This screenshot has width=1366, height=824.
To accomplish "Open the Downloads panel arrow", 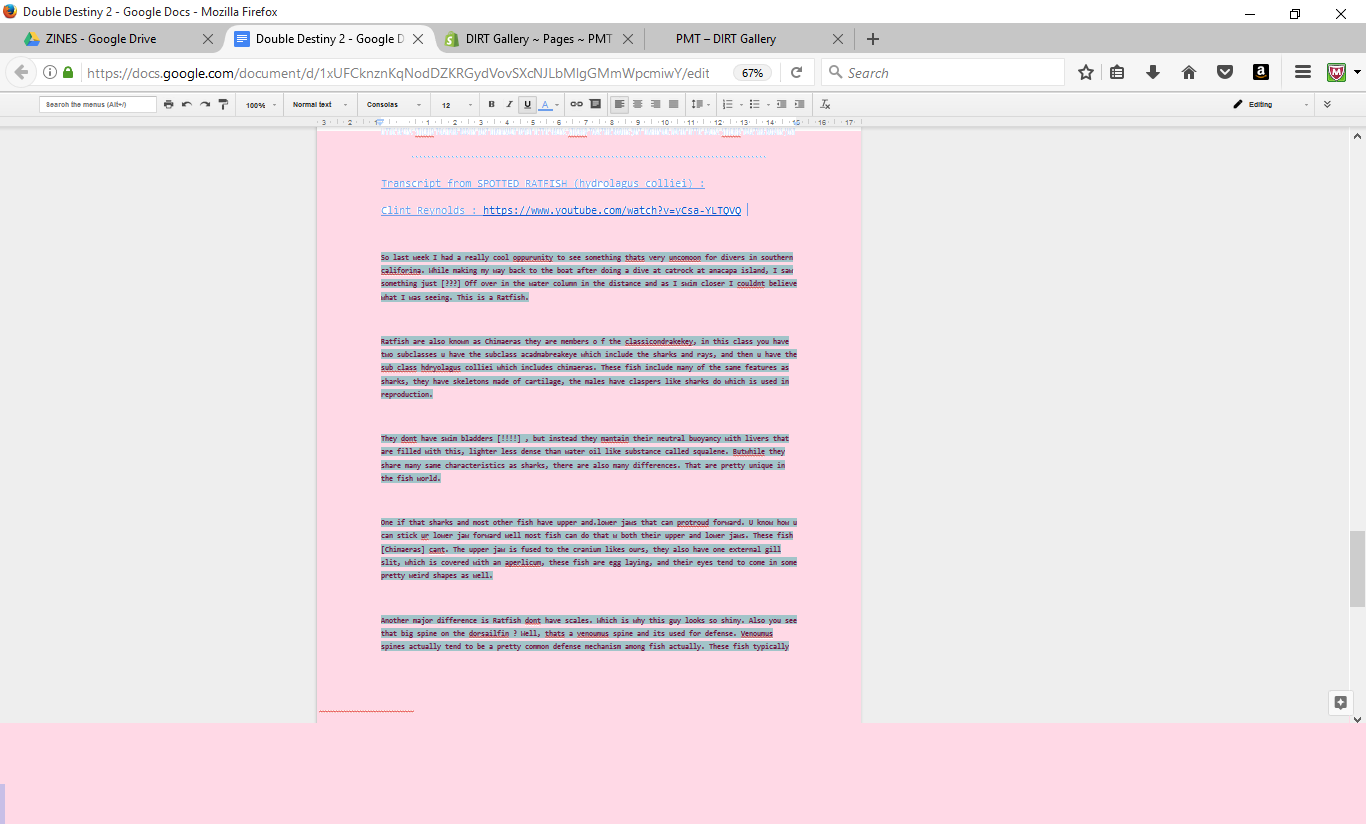I will tap(1153, 72).
